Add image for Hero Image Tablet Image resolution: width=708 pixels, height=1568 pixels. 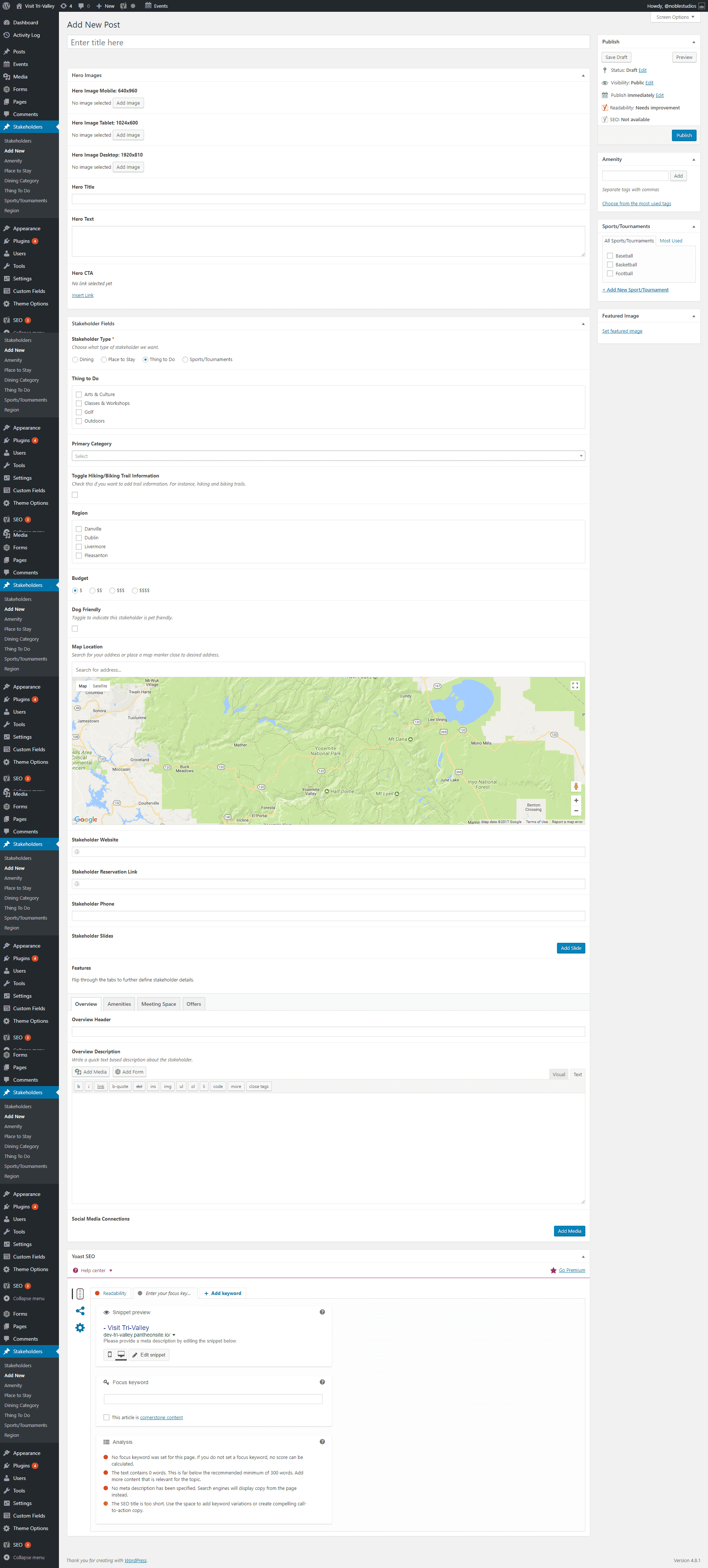[128, 135]
